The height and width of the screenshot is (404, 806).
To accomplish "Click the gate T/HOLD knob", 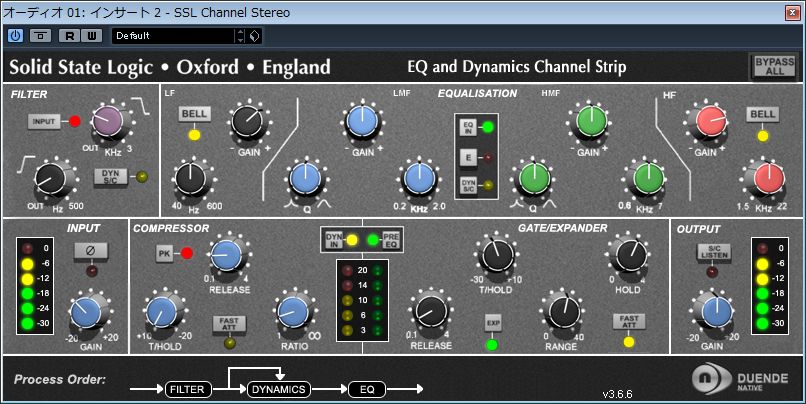I will coord(497,255).
